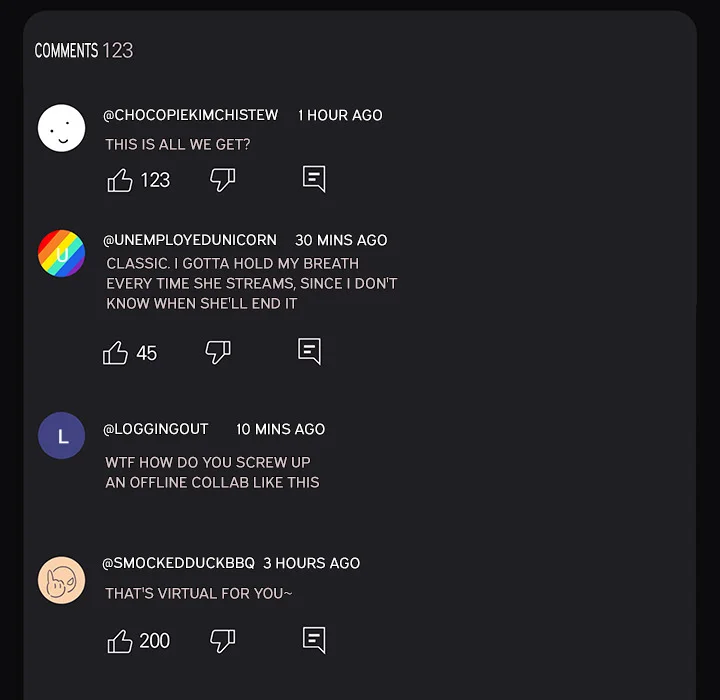The image size is (720, 700).
Task: Dislike the "THIS IS ALL WE GET?" comment
Action: pyautogui.click(x=222, y=180)
